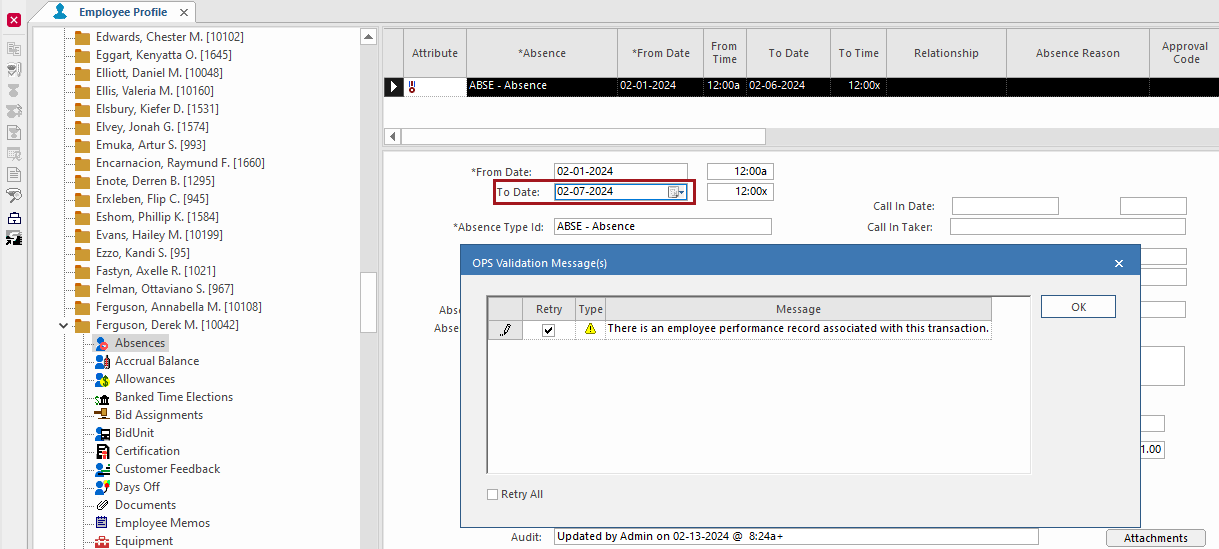
Task: Click the Absence Reason column header
Action: click(x=1078, y=53)
